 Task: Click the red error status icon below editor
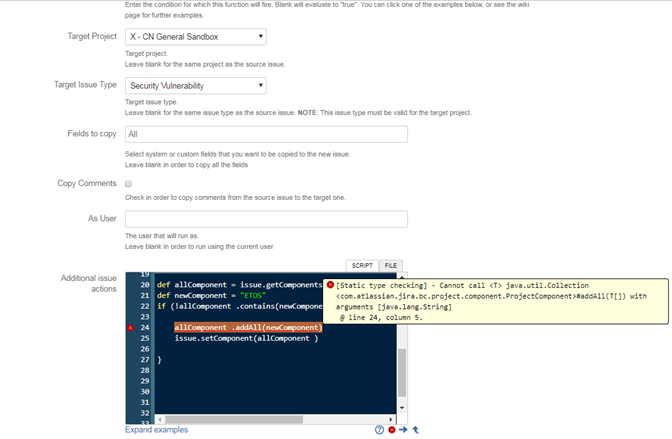point(392,430)
